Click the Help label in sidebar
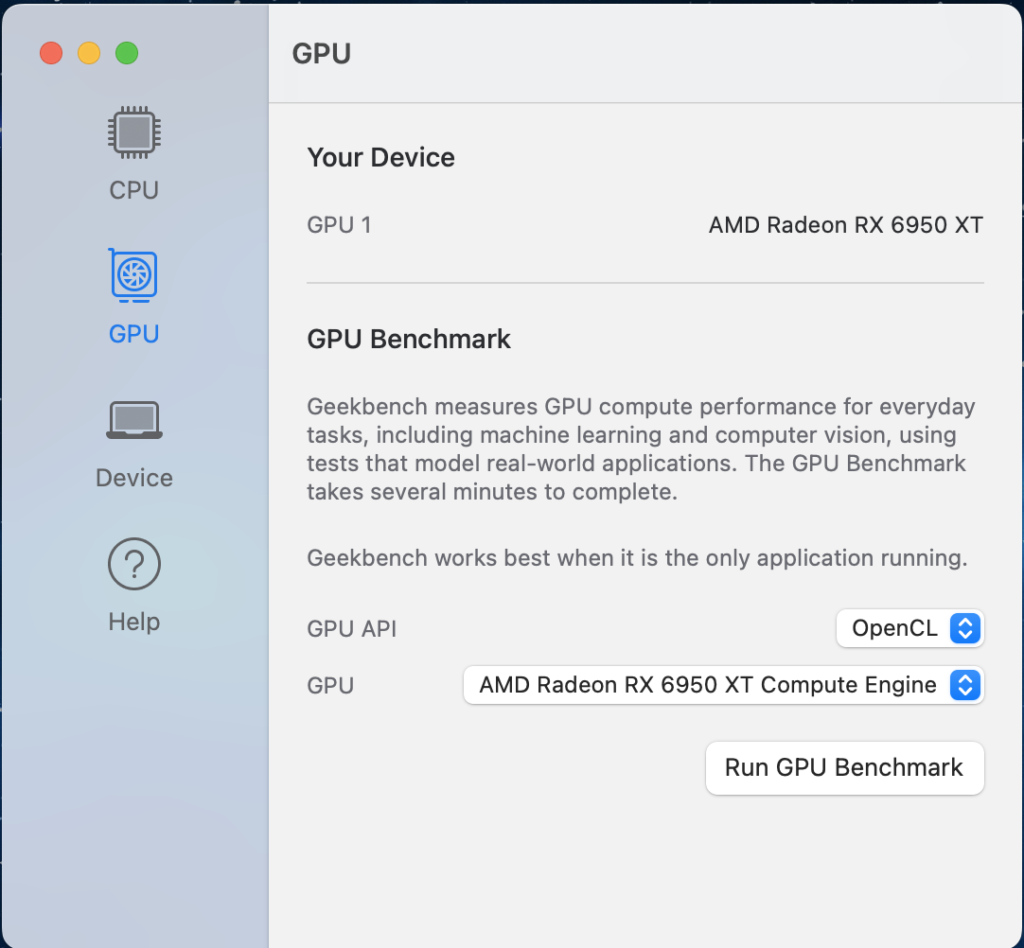The height and width of the screenshot is (948, 1024). point(134,622)
